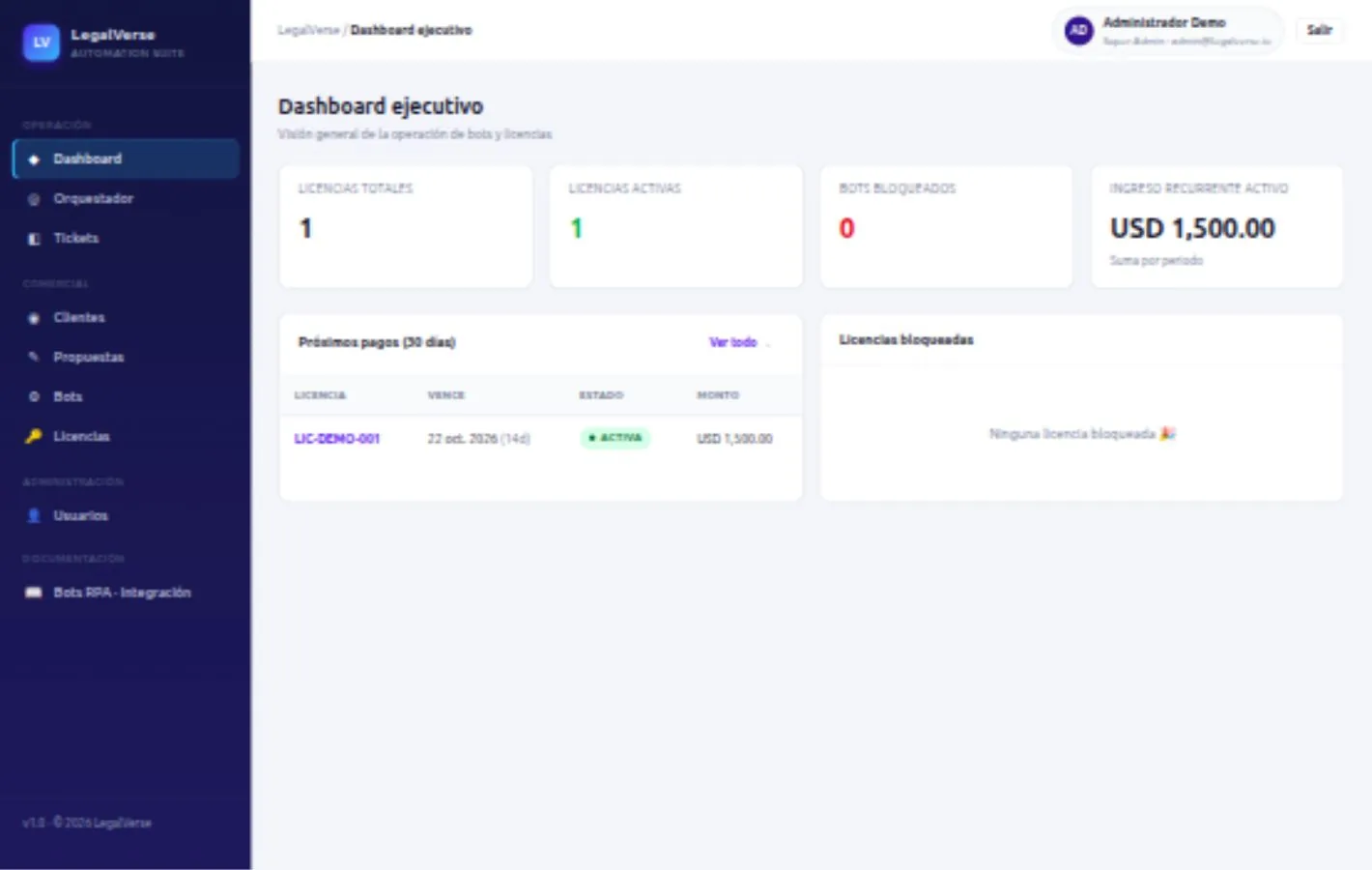Go to Dashboard in the sidebar
This screenshot has width=1372, height=870.
[x=126, y=159]
